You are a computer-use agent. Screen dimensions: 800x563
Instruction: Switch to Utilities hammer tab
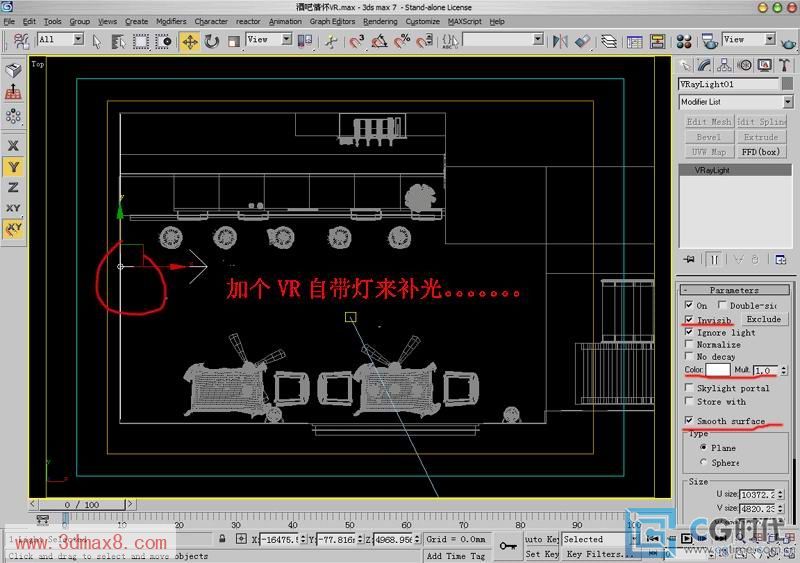coord(784,65)
